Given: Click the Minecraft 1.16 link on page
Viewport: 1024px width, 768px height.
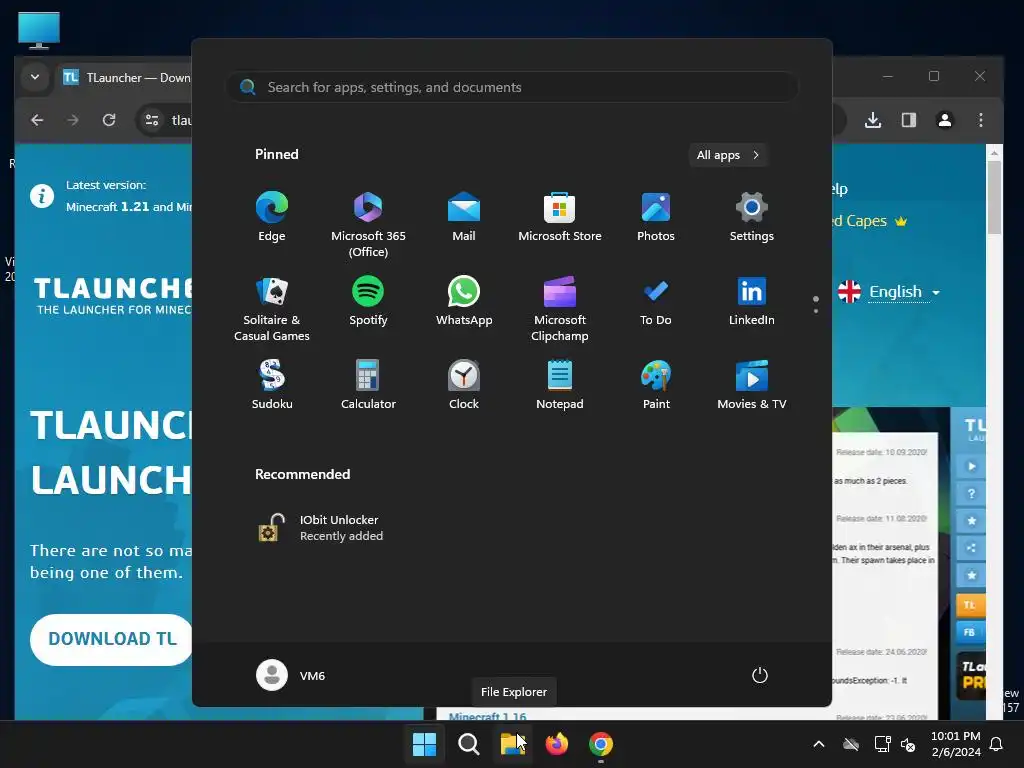Looking at the screenshot, I should click(x=487, y=716).
